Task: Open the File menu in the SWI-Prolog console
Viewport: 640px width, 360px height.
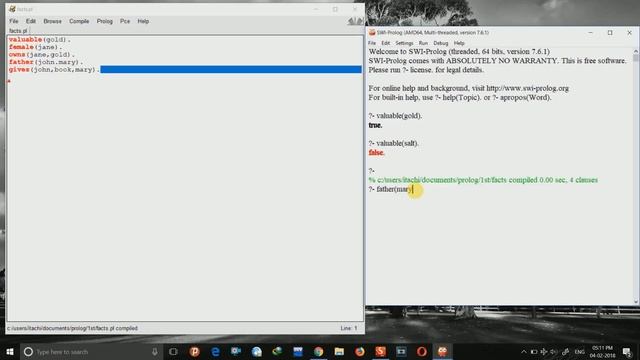Action: coord(372,43)
